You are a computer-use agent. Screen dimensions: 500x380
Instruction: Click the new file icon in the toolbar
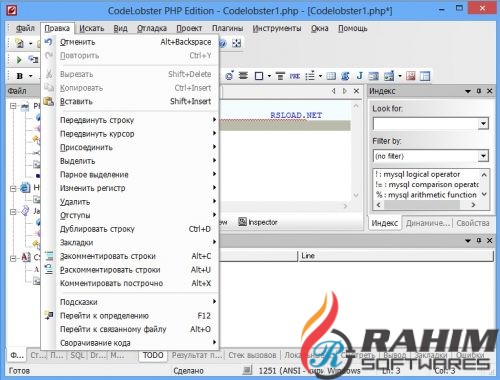coord(20,43)
